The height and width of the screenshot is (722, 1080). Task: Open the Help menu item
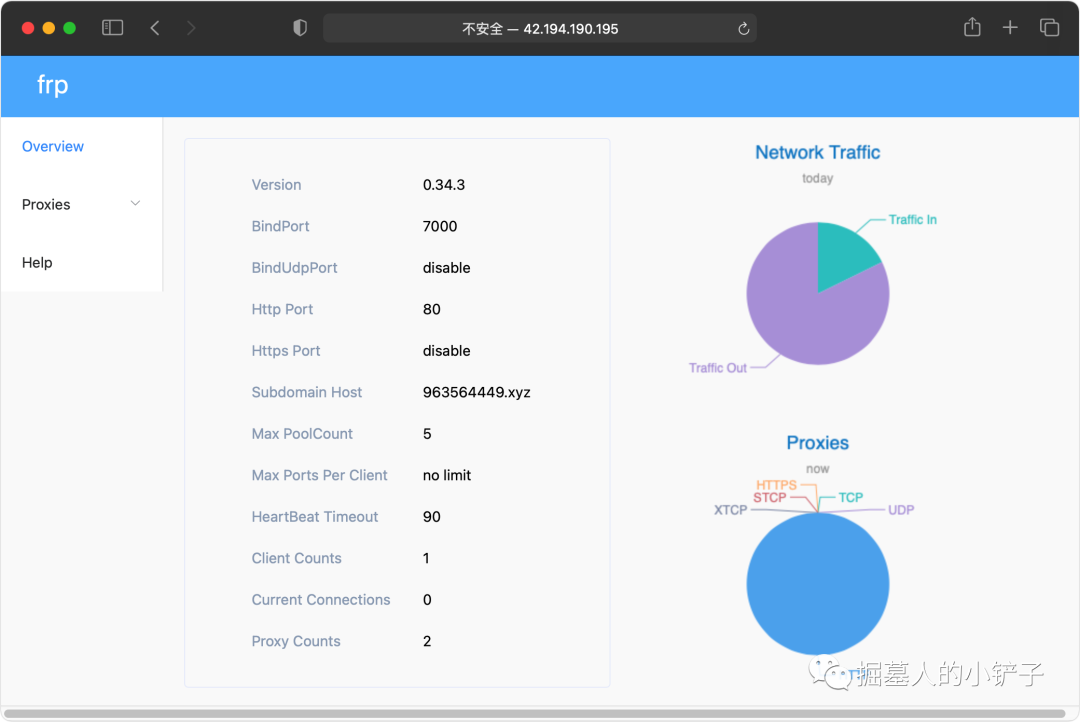37,262
